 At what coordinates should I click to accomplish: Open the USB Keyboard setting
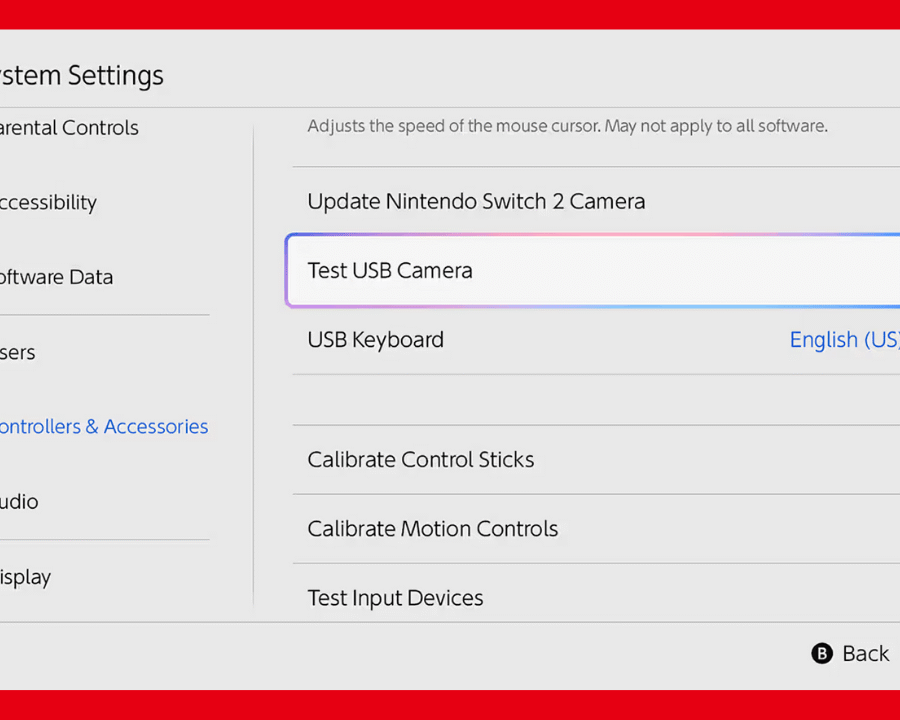click(596, 340)
